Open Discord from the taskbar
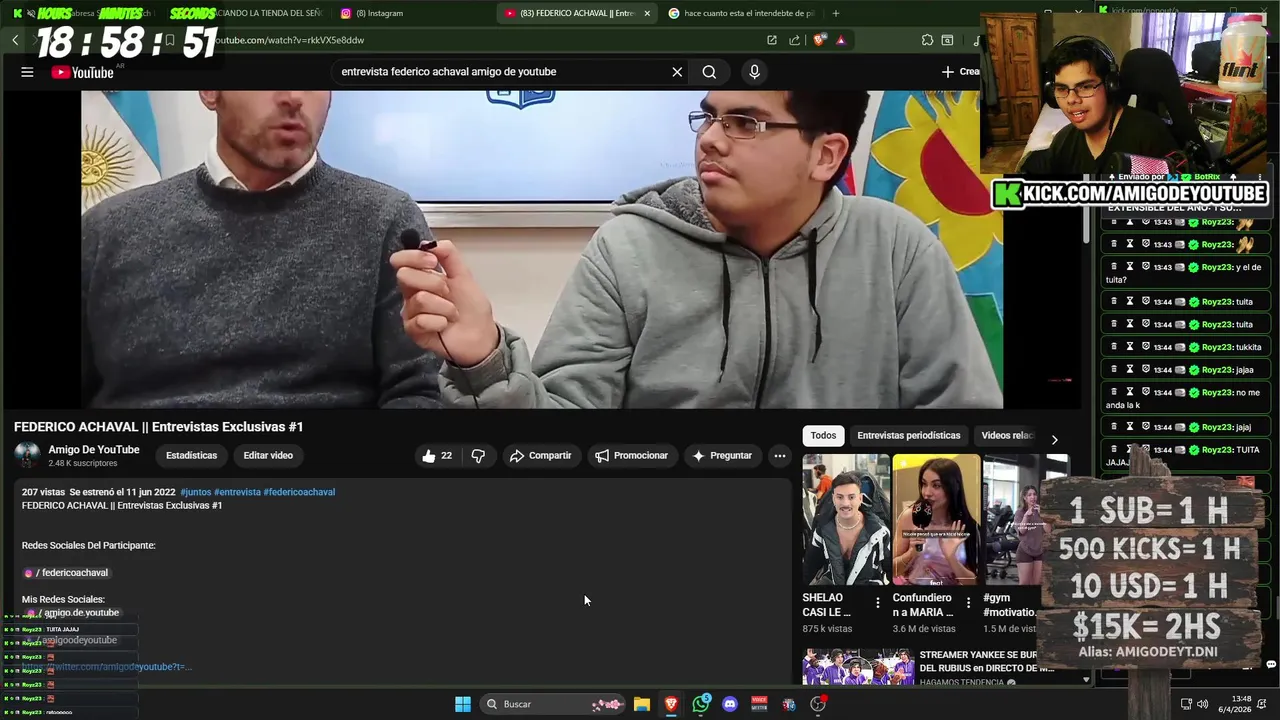The width and height of the screenshot is (1280, 720). click(730, 704)
